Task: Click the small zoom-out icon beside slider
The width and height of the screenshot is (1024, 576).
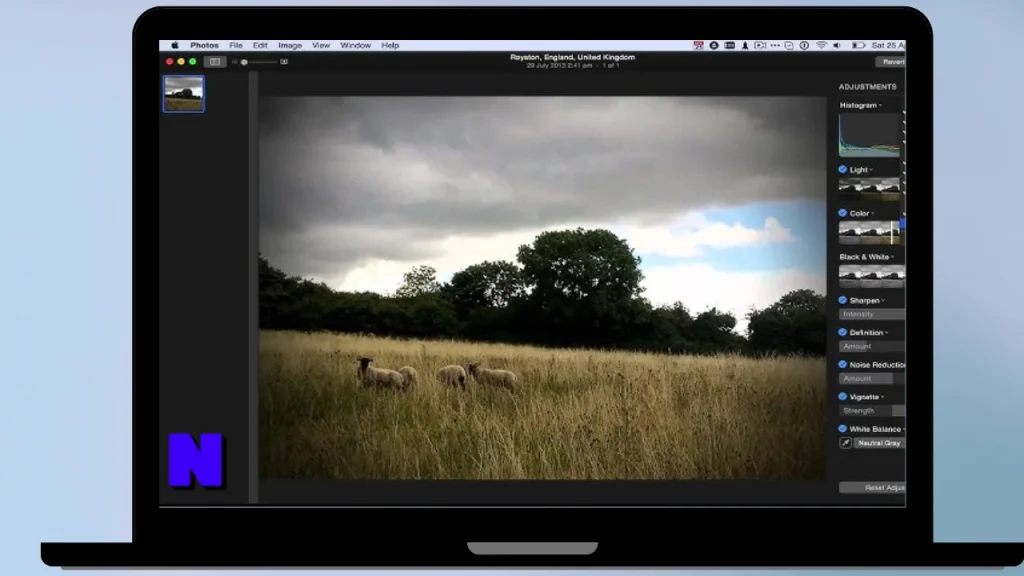Action: point(234,62)
